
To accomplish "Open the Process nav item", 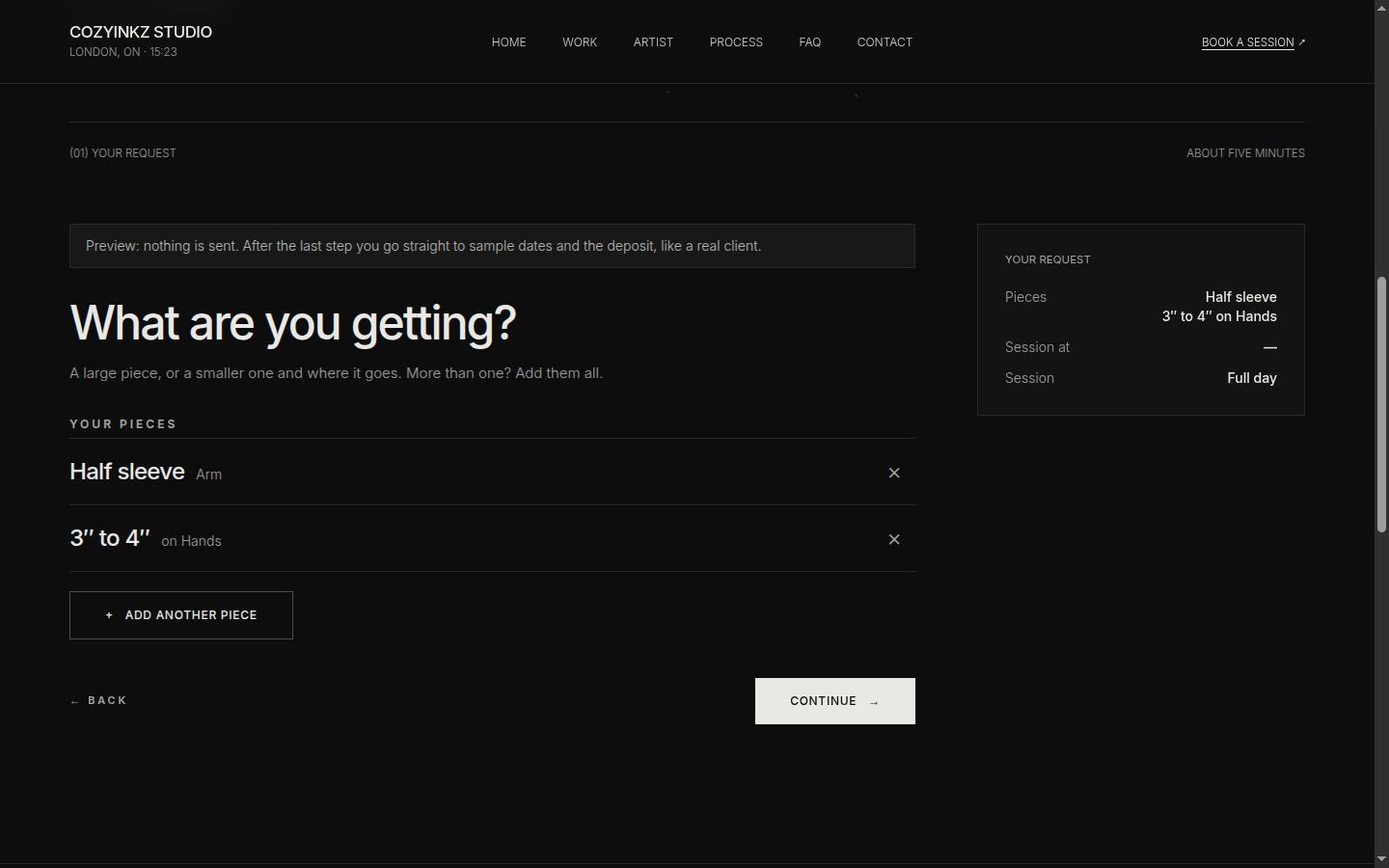I will (736, 42).
